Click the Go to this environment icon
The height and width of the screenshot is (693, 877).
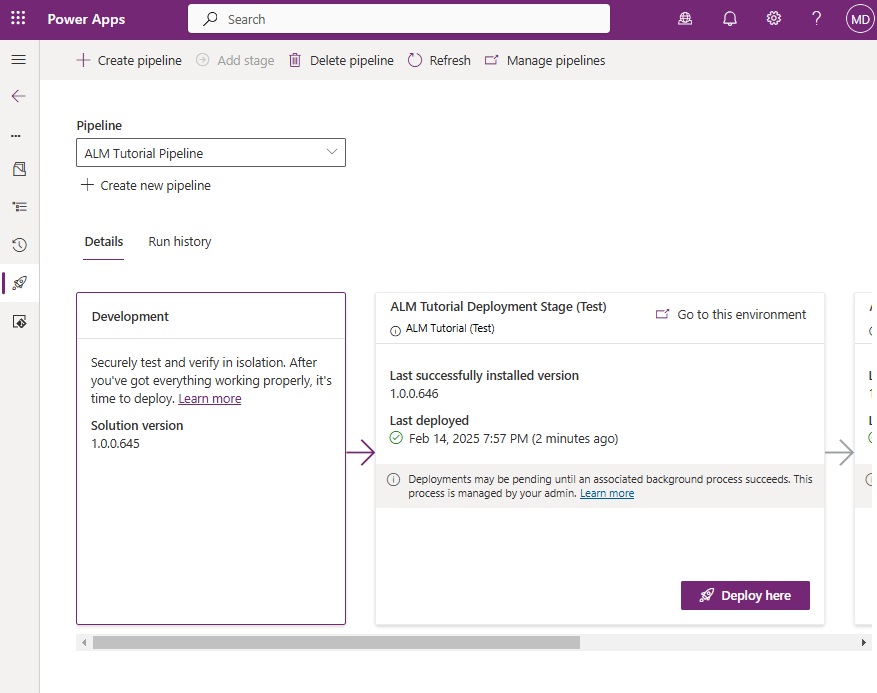click(662, 314)
